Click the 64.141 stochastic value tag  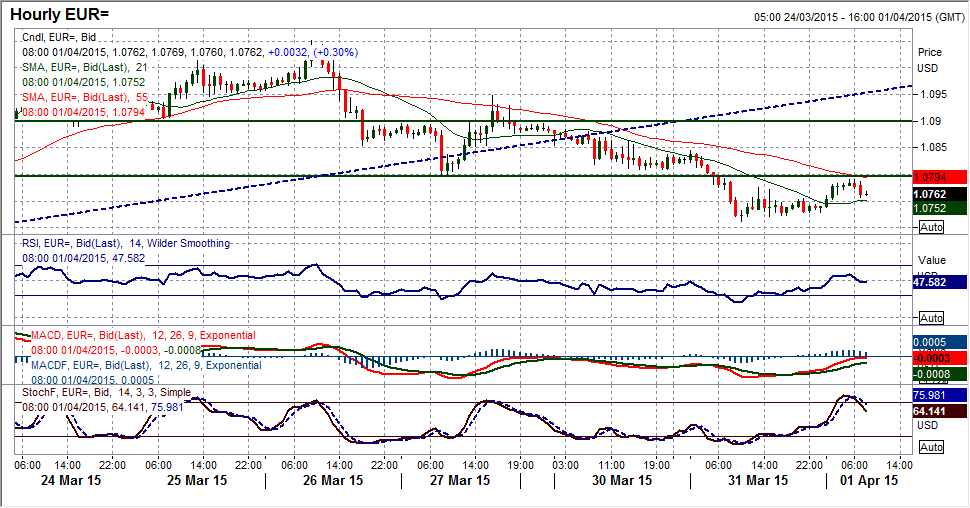pyautogui.click(x=940, y=411)
